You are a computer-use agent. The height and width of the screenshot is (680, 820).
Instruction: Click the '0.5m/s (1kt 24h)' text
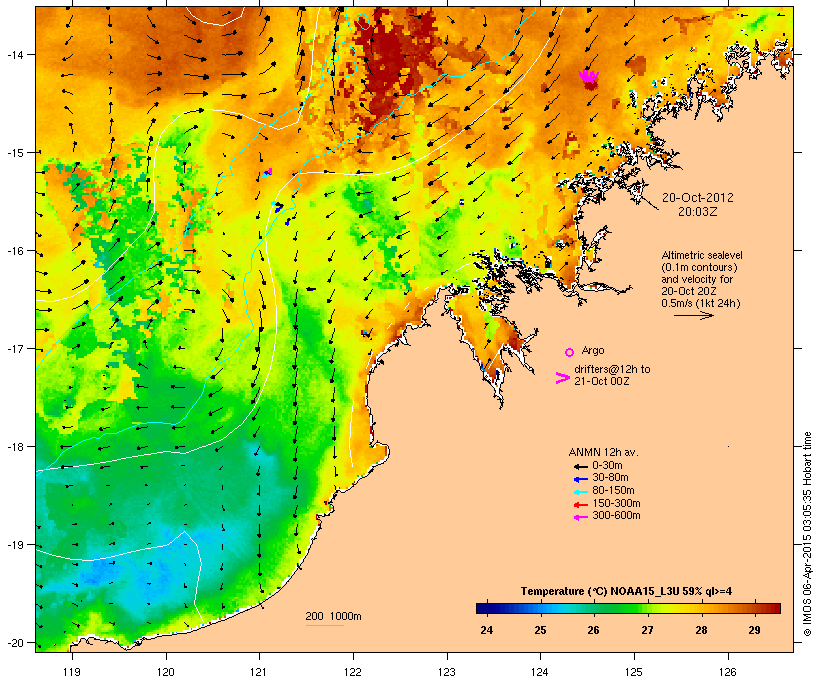701,303
